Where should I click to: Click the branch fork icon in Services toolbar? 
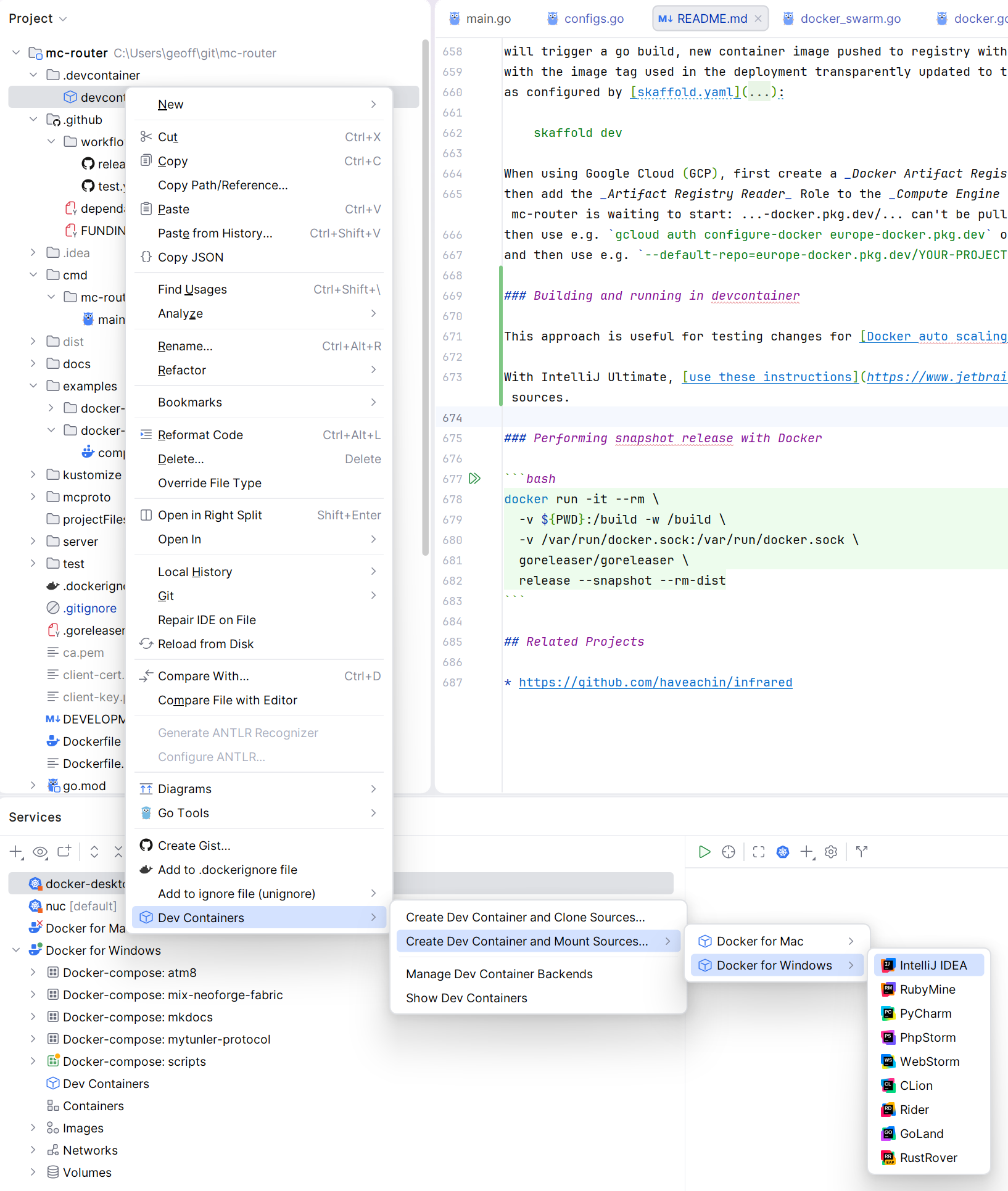pyautogui.click(x=862, y=852)
